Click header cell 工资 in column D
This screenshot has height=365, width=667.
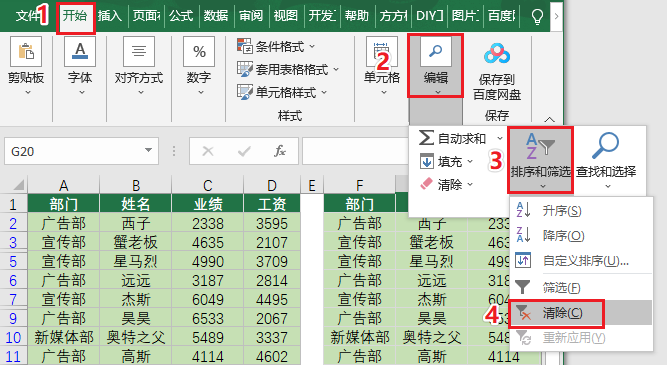(272, 204)
